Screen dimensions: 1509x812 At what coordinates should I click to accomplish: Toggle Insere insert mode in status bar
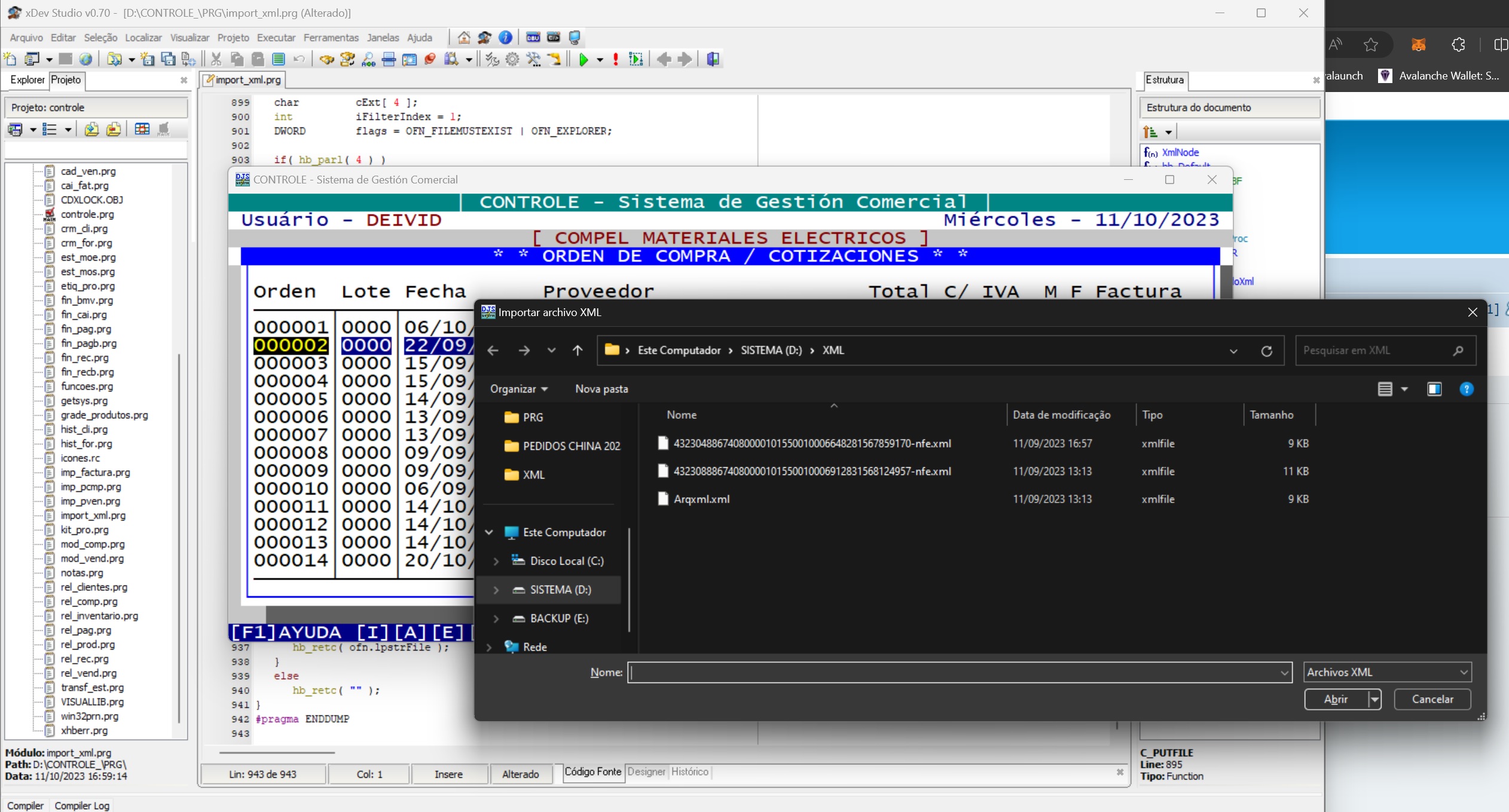(x=448, y=774)
